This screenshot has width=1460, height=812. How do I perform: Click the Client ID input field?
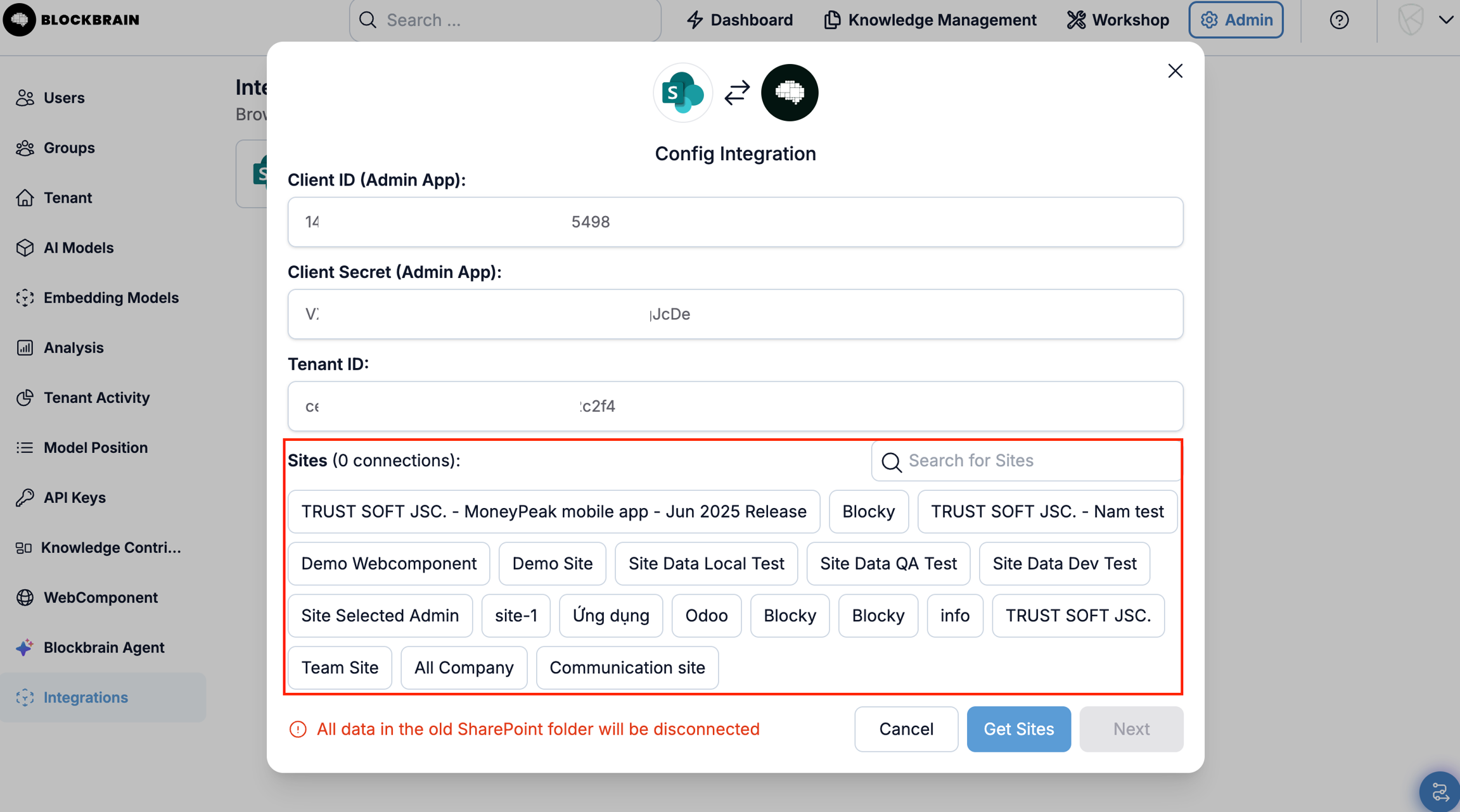click(735, 222)
